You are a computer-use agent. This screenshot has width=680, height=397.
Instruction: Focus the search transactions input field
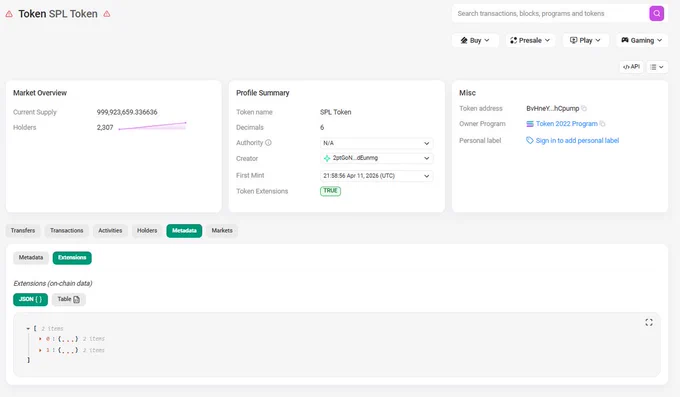(x=551, y=13)
